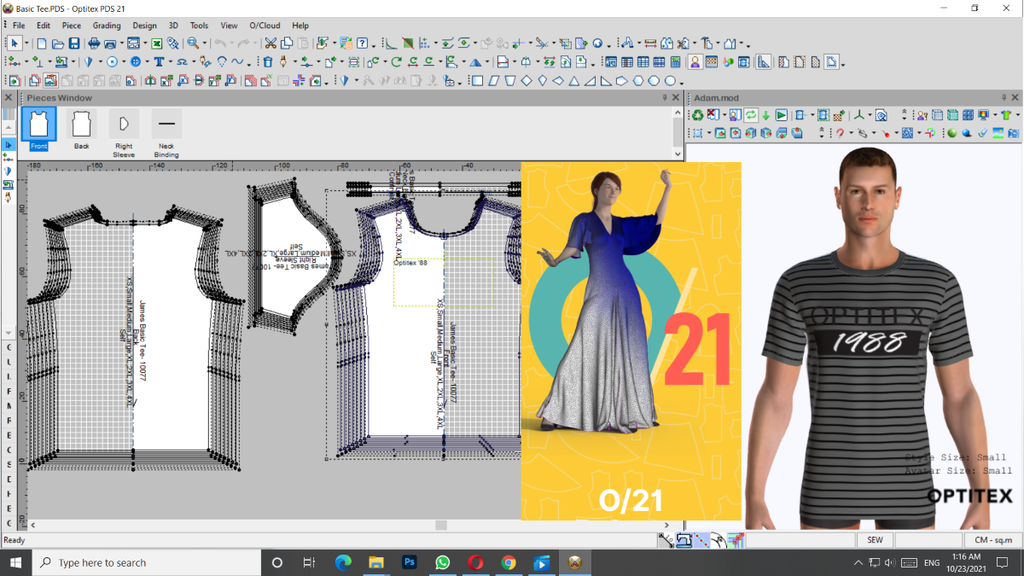Toggle the avatar model view button

coord(695,62)
